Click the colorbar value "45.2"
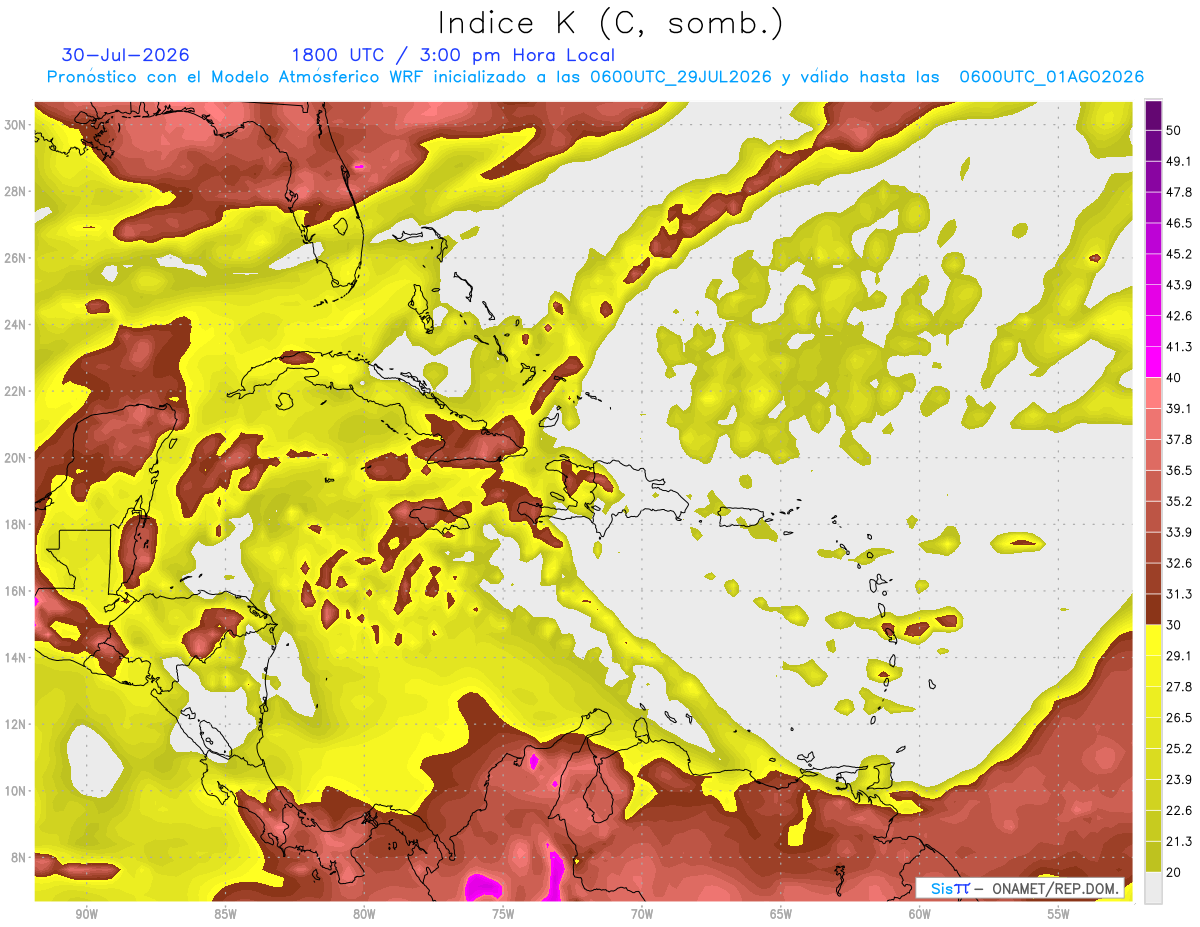1200x927 pixels. pos(1179,254)
